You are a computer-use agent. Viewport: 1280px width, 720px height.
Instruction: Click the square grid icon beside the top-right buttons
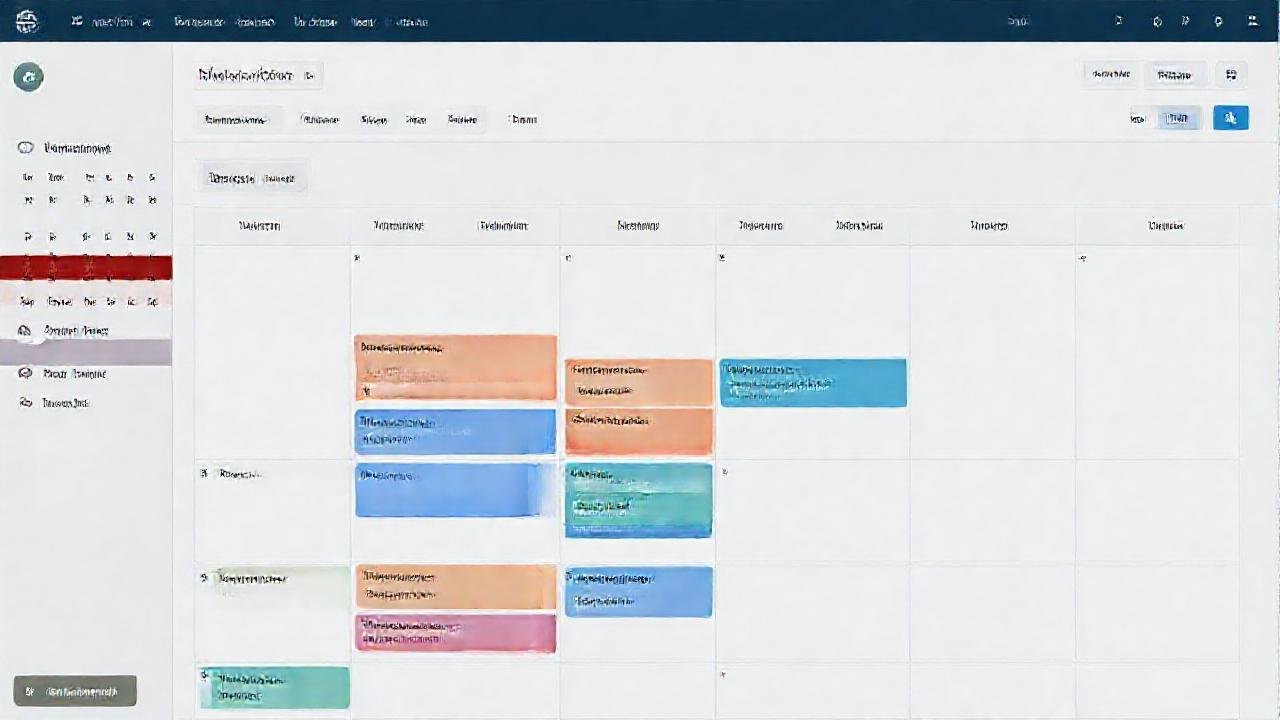(1231, 74)
